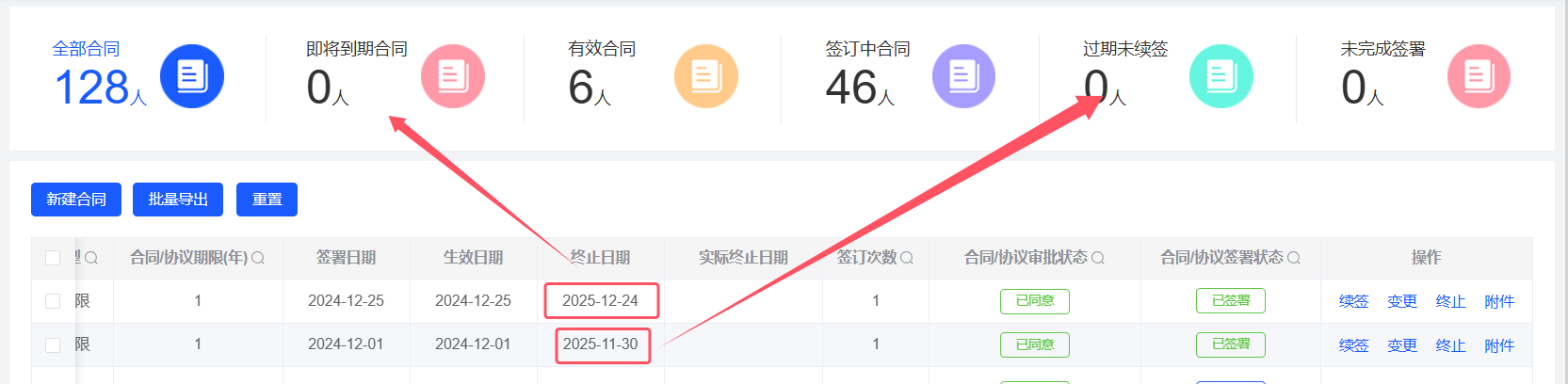The image size is (1568, 384).
Task: Click the 签署日期 column header
Action: click(347, 258)
